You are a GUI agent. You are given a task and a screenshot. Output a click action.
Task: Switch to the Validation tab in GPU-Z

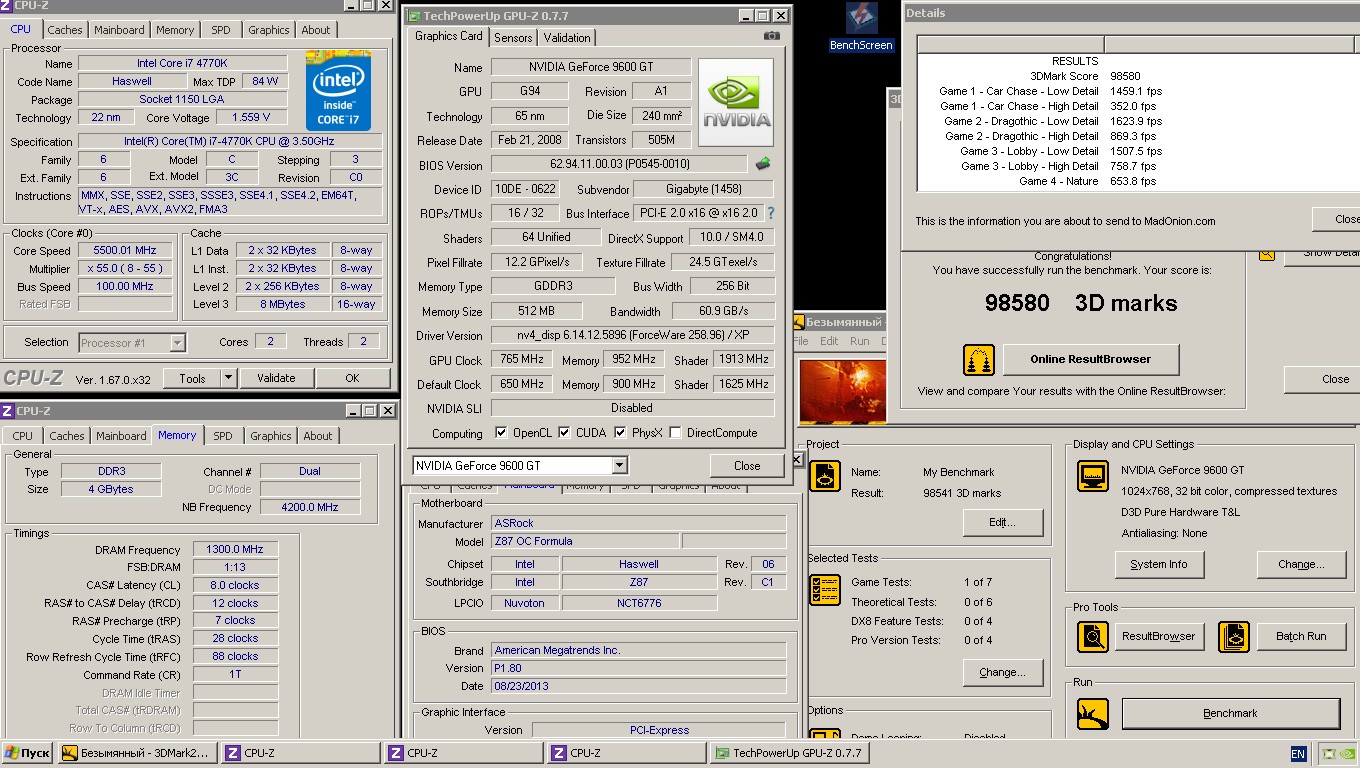click(567, 38)
